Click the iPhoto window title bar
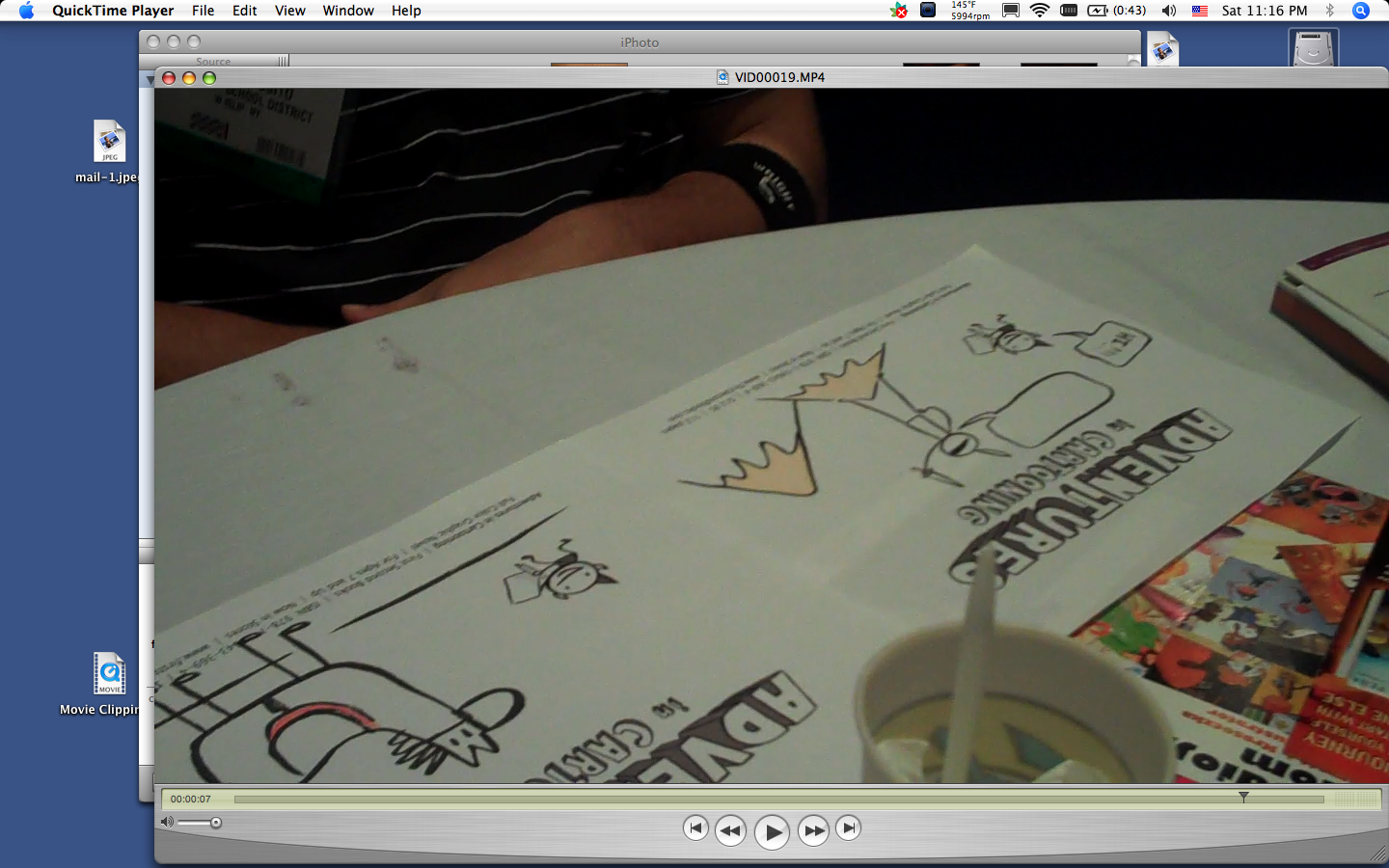1389x868 pixels. (x=639, y=42)
